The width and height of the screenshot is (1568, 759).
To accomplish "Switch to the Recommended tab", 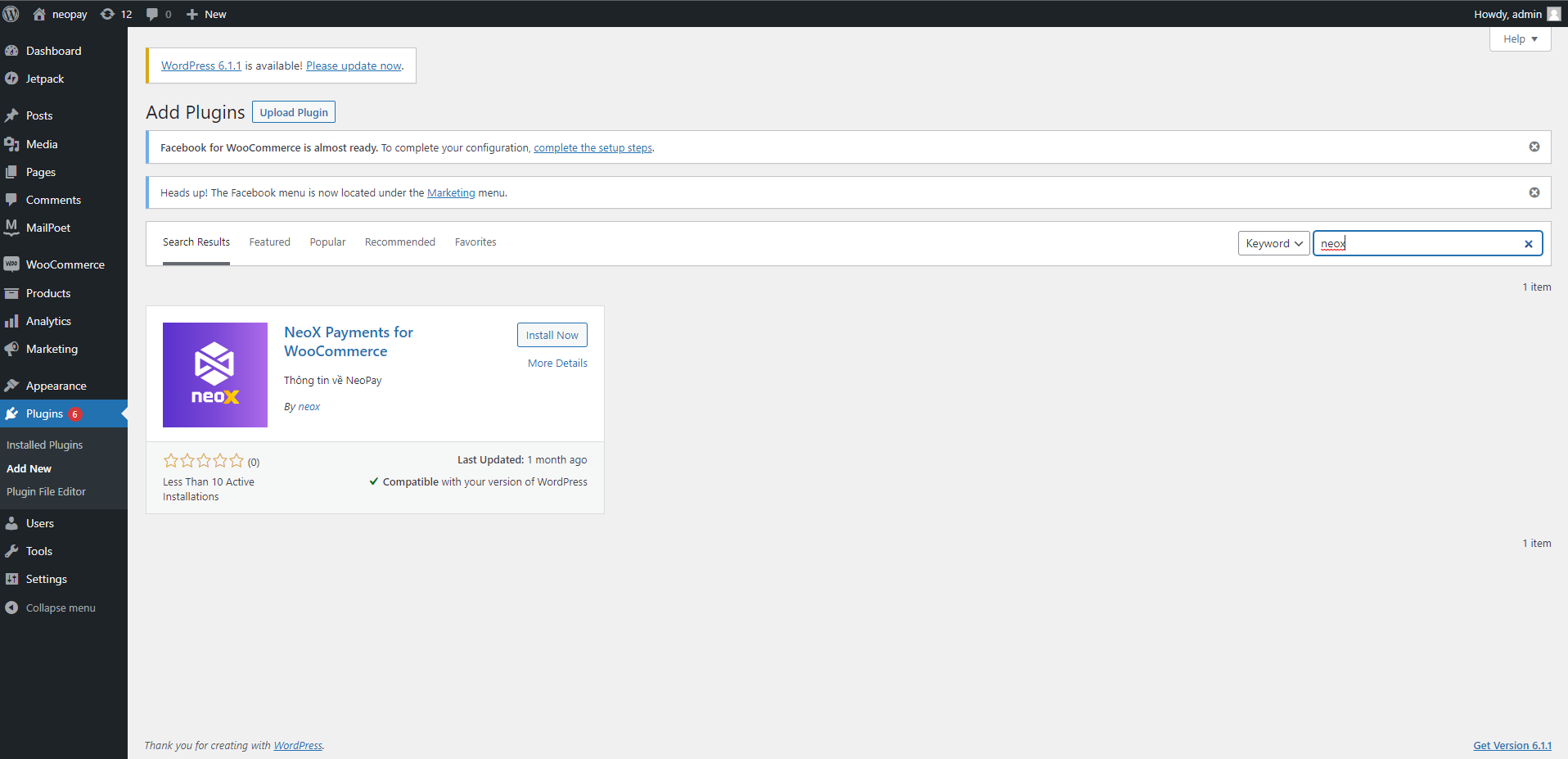I will point(400,242).
